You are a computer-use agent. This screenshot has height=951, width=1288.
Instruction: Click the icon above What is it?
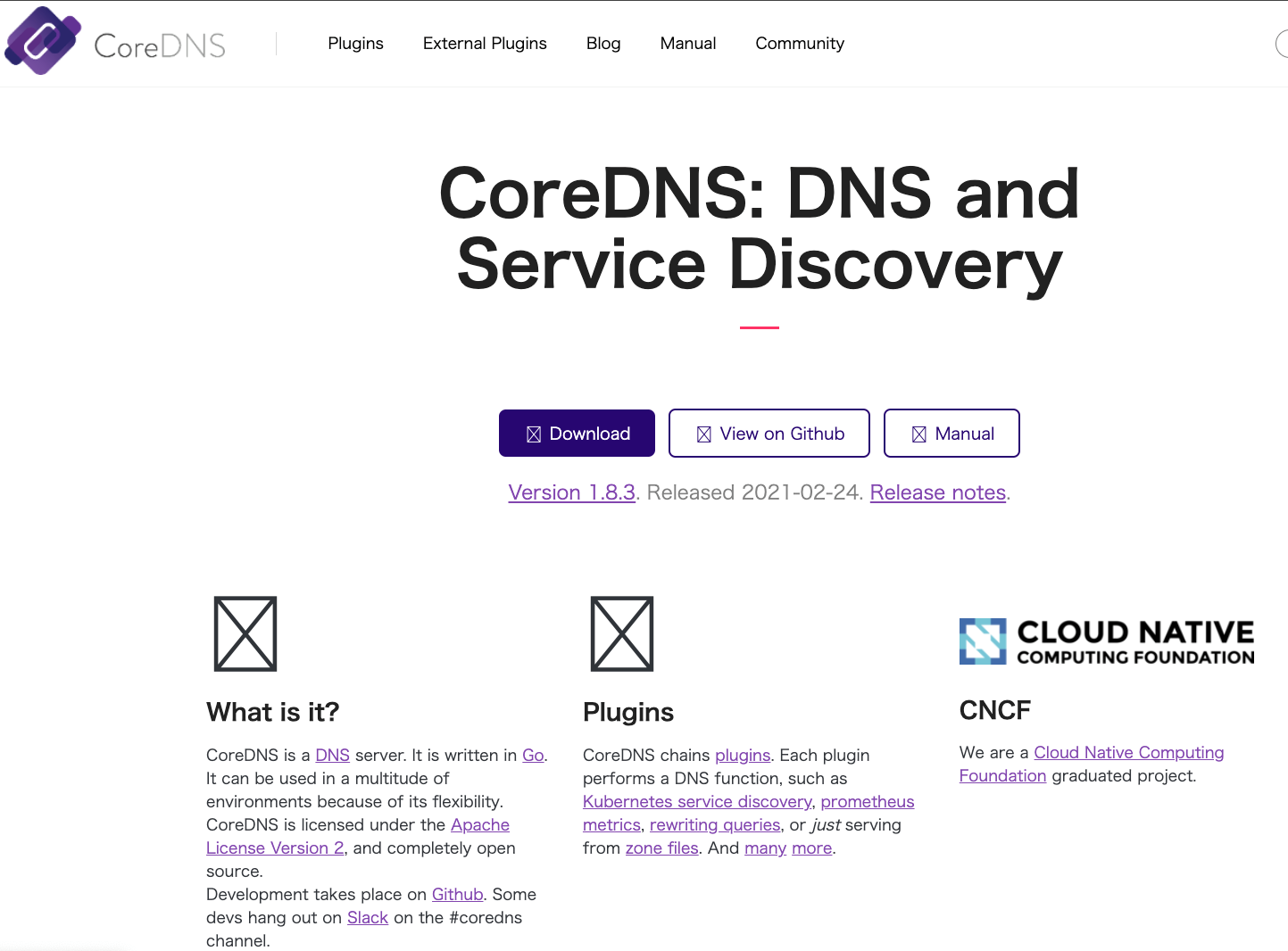click(245, 633)
